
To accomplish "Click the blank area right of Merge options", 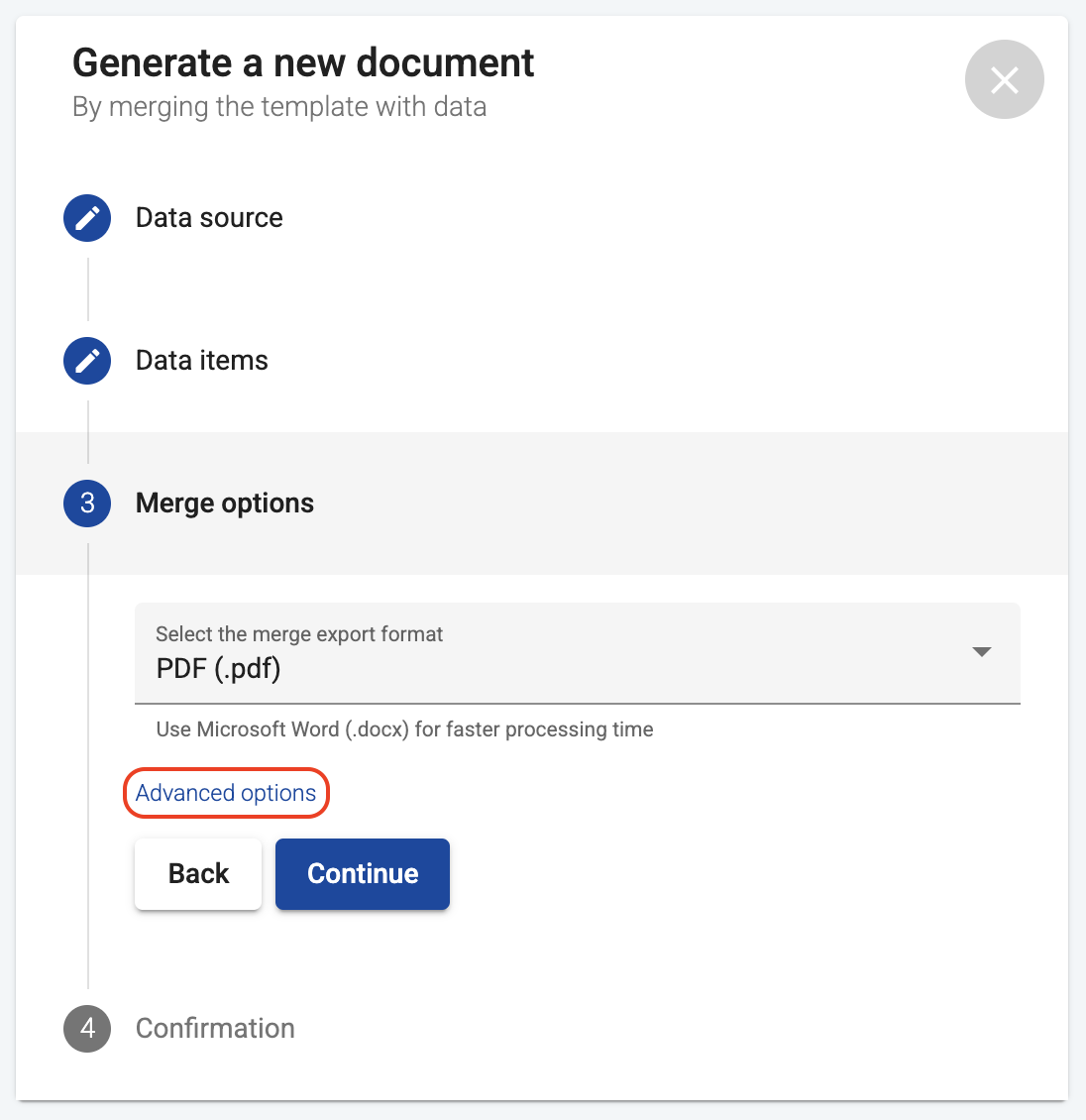I will coord(694,504).
